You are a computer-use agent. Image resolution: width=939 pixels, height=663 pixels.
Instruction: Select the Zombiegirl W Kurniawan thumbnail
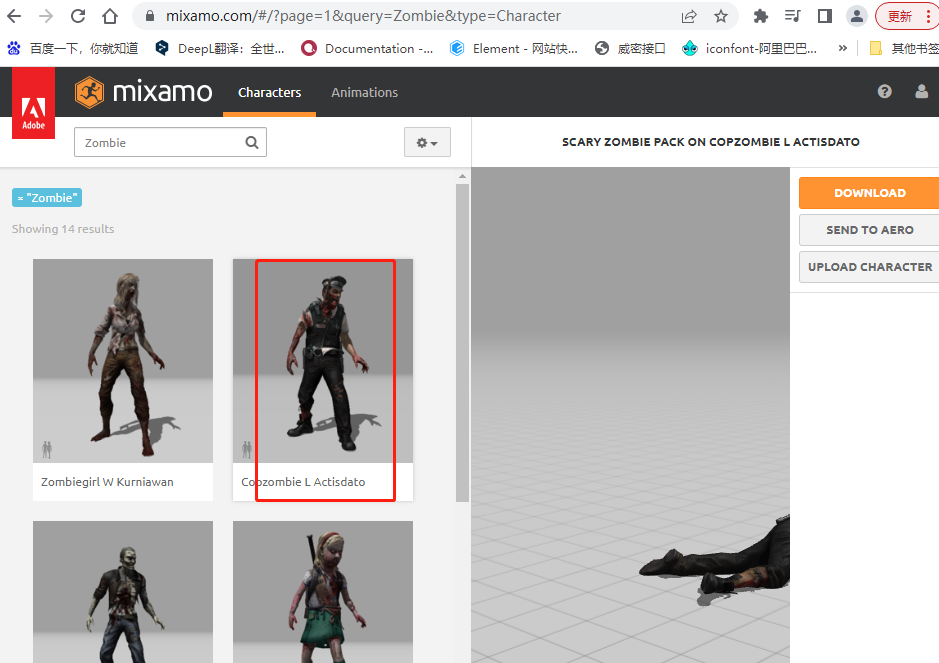pyautogui.click(x=123, y=361)
